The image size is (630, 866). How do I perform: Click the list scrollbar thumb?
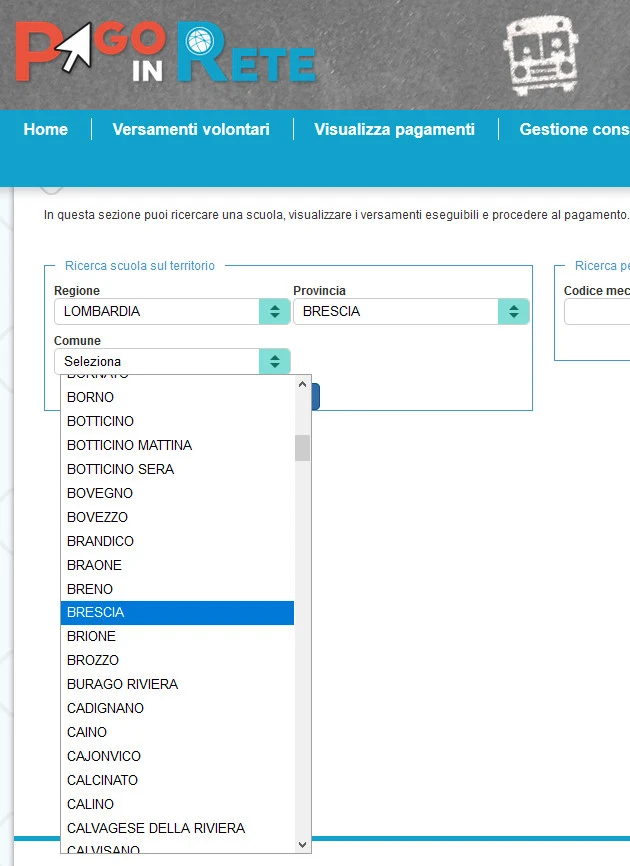click(x=303, y=447)
